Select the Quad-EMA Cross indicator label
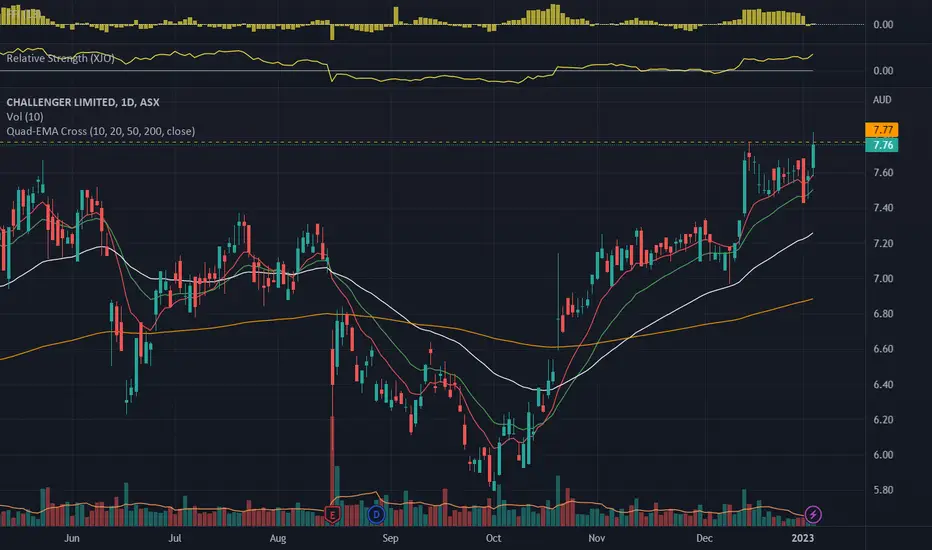932x550 pixels. pyautogui.click(x=100, y=131)
